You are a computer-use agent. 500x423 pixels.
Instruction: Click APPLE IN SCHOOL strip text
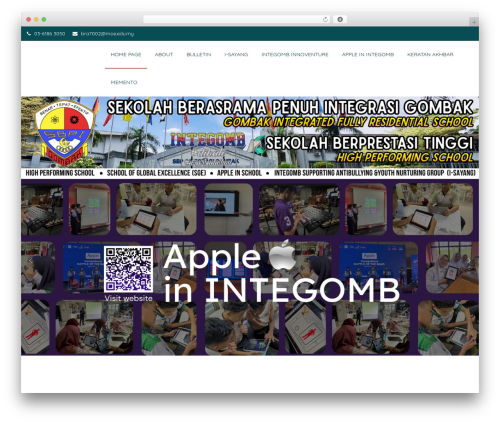point(239,173)
